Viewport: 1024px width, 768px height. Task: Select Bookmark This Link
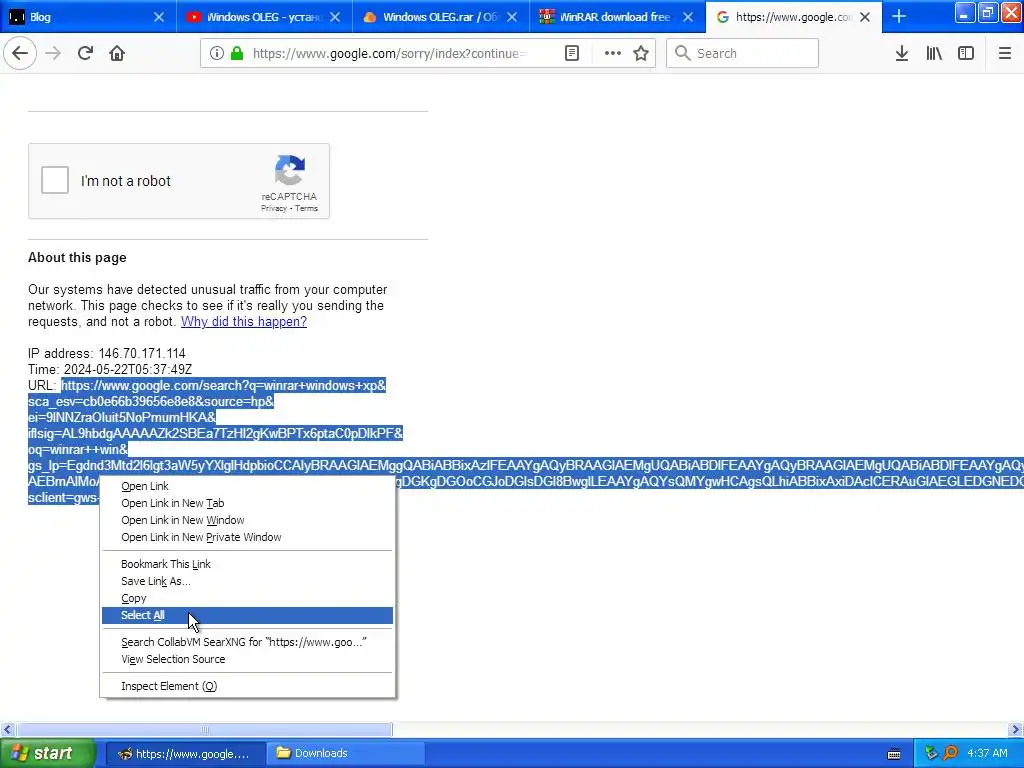pyautogui.click(x=248, y=564)
